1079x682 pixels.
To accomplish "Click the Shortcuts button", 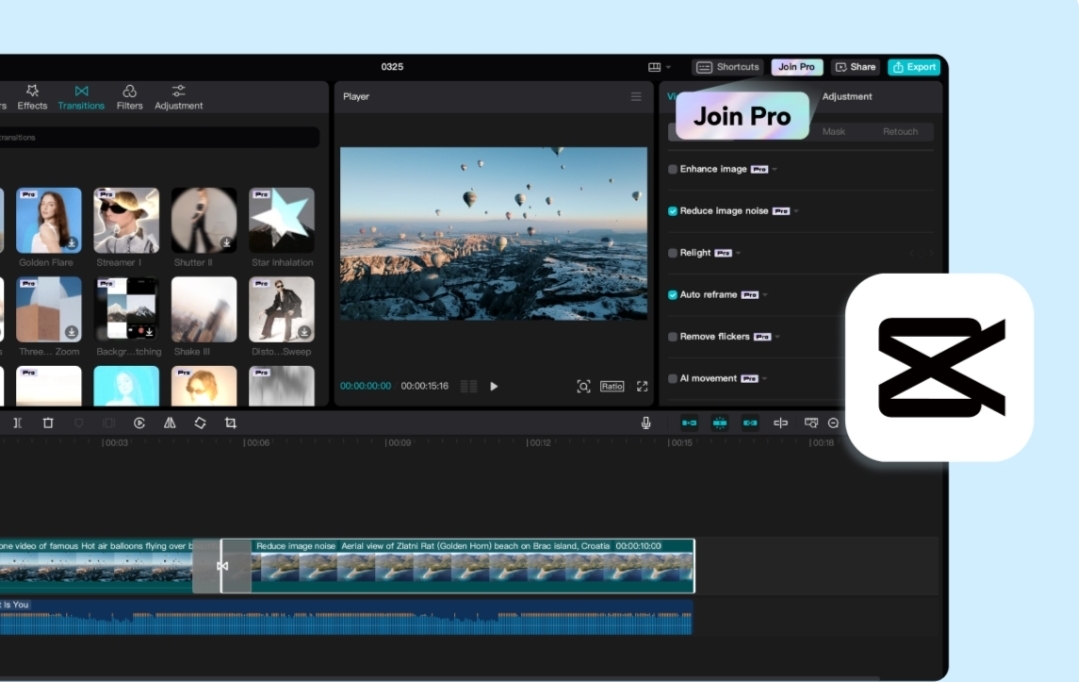I will coord(728,67).
